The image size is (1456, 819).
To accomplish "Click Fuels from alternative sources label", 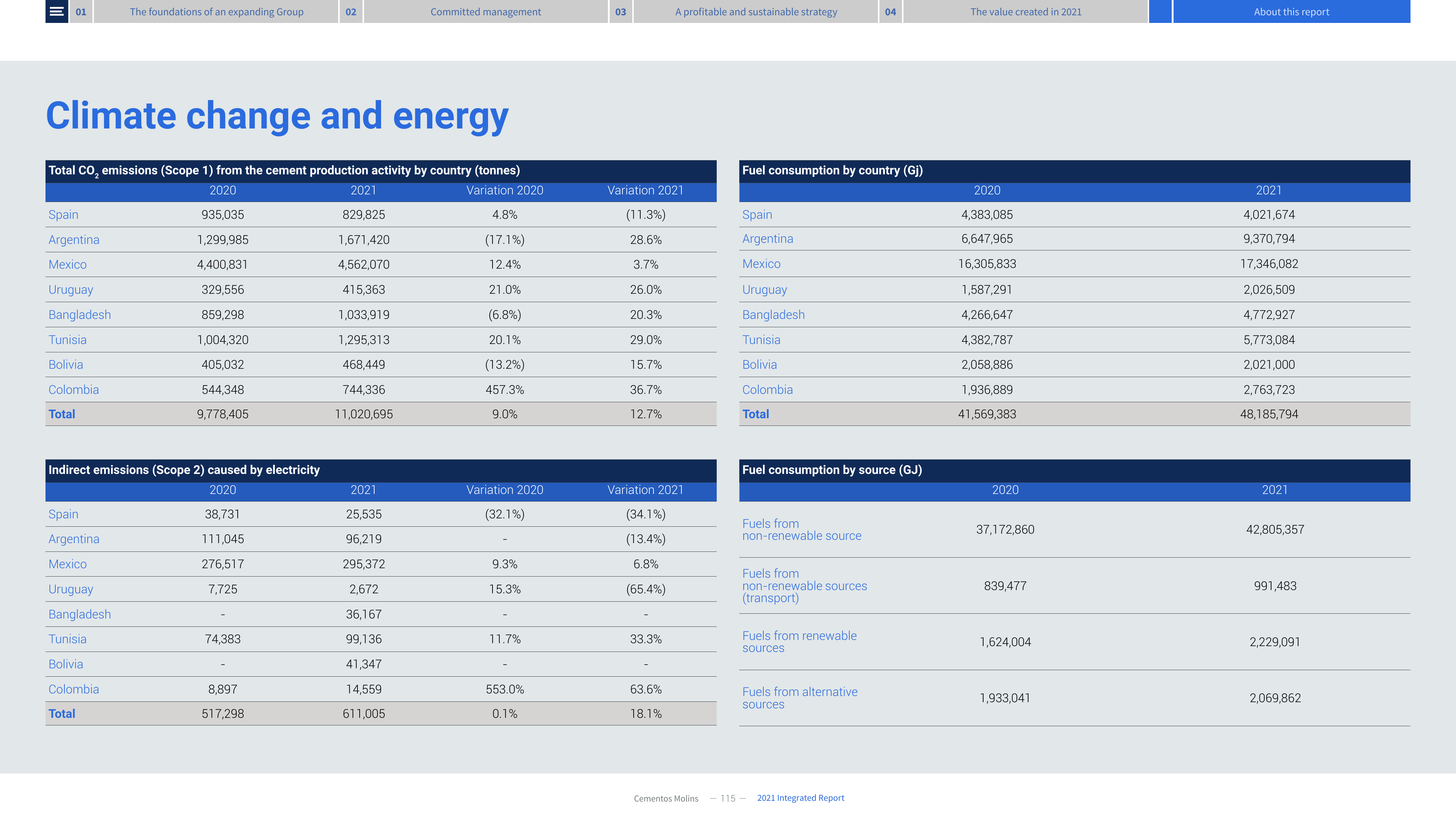I will (x=800, y=698).
